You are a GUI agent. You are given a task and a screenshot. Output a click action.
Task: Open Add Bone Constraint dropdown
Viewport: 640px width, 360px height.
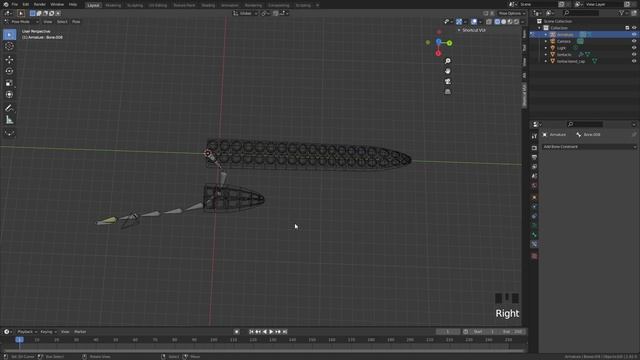click(589, 147)
